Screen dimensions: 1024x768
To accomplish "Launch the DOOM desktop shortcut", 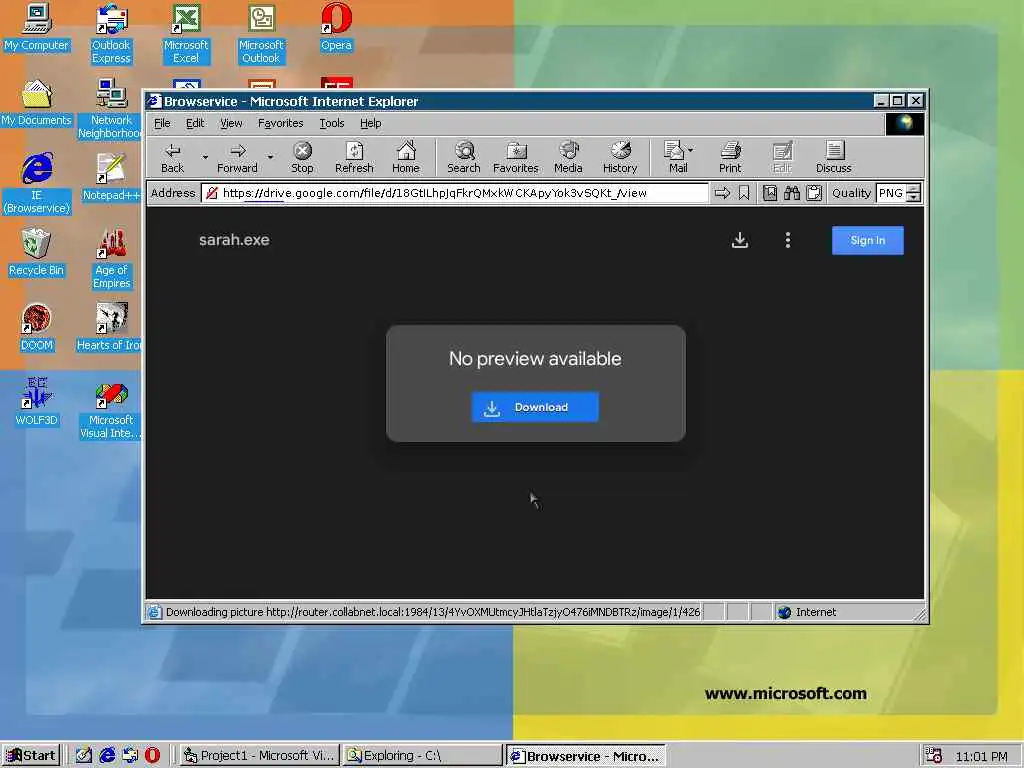I will click(36, 328).
